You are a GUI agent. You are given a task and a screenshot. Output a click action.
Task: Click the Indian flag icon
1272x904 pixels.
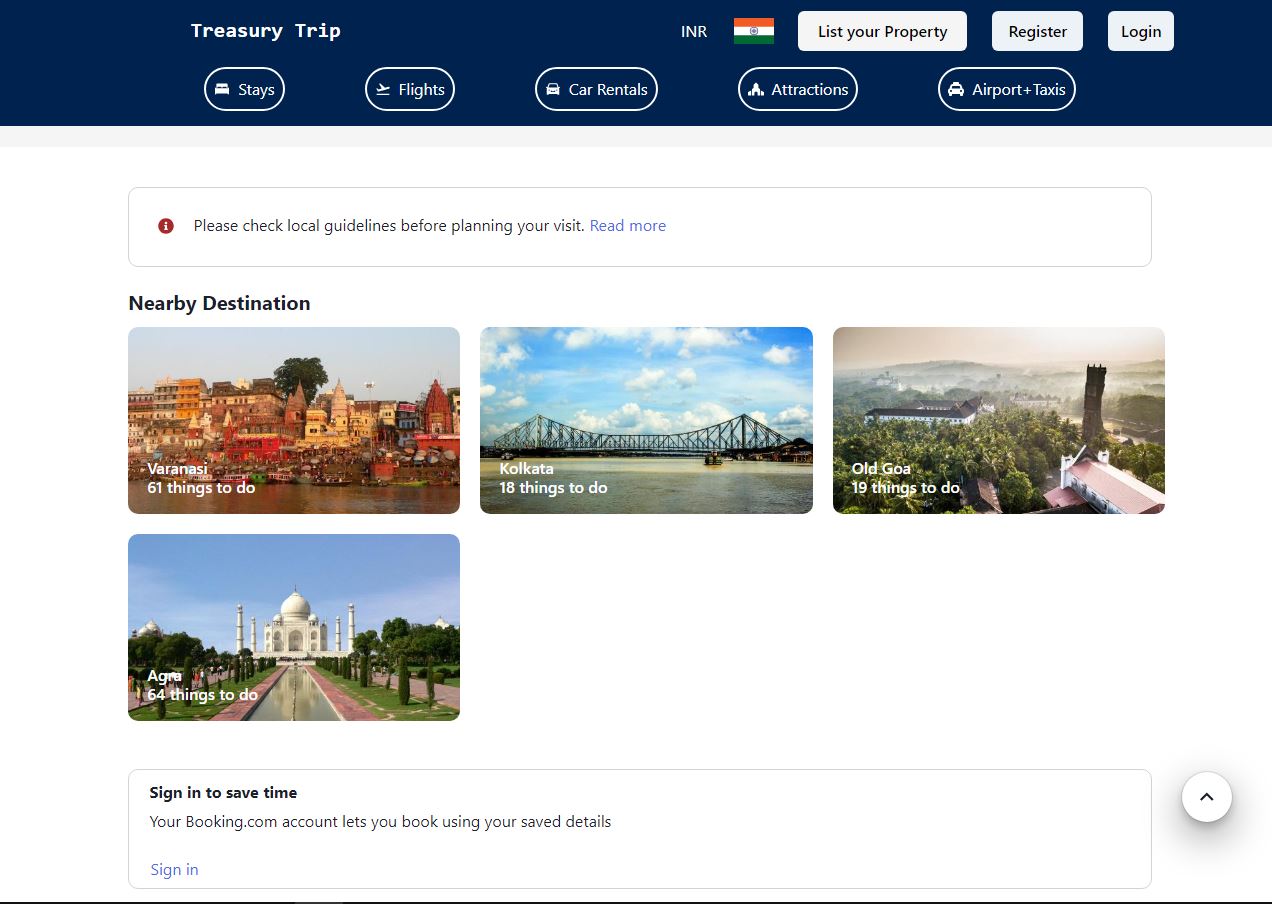[x=753, y=31]
